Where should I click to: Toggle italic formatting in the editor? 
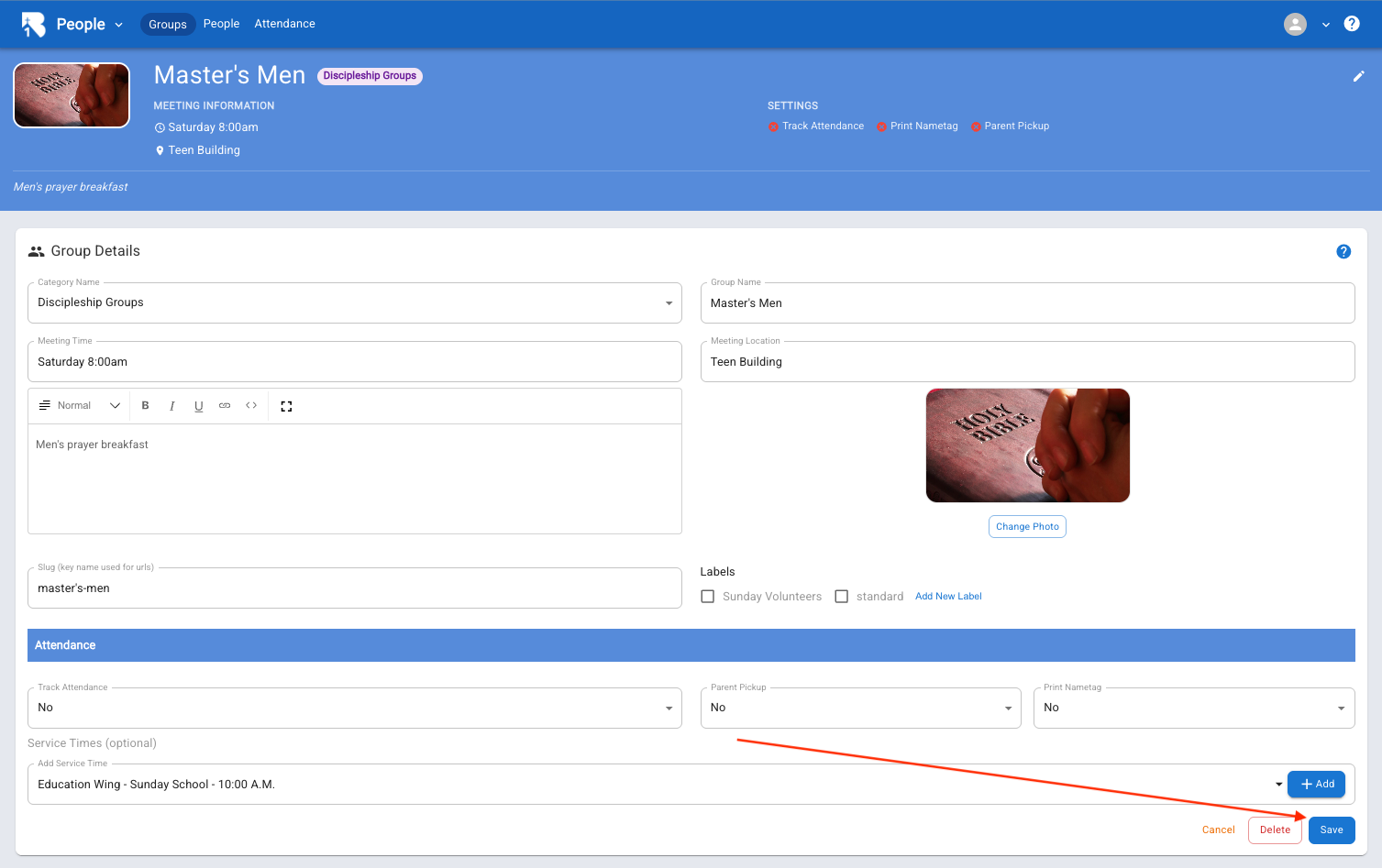coord(171,406)
